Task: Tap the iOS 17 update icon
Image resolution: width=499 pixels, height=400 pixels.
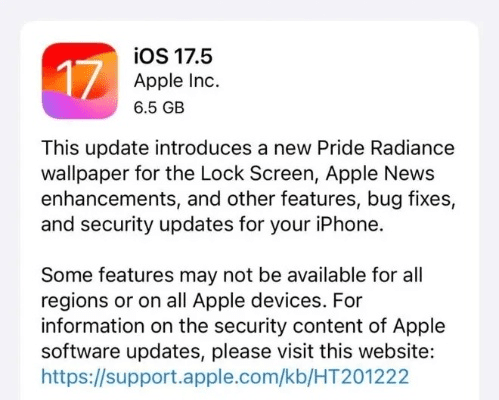Action: click(x=80, y=81)
